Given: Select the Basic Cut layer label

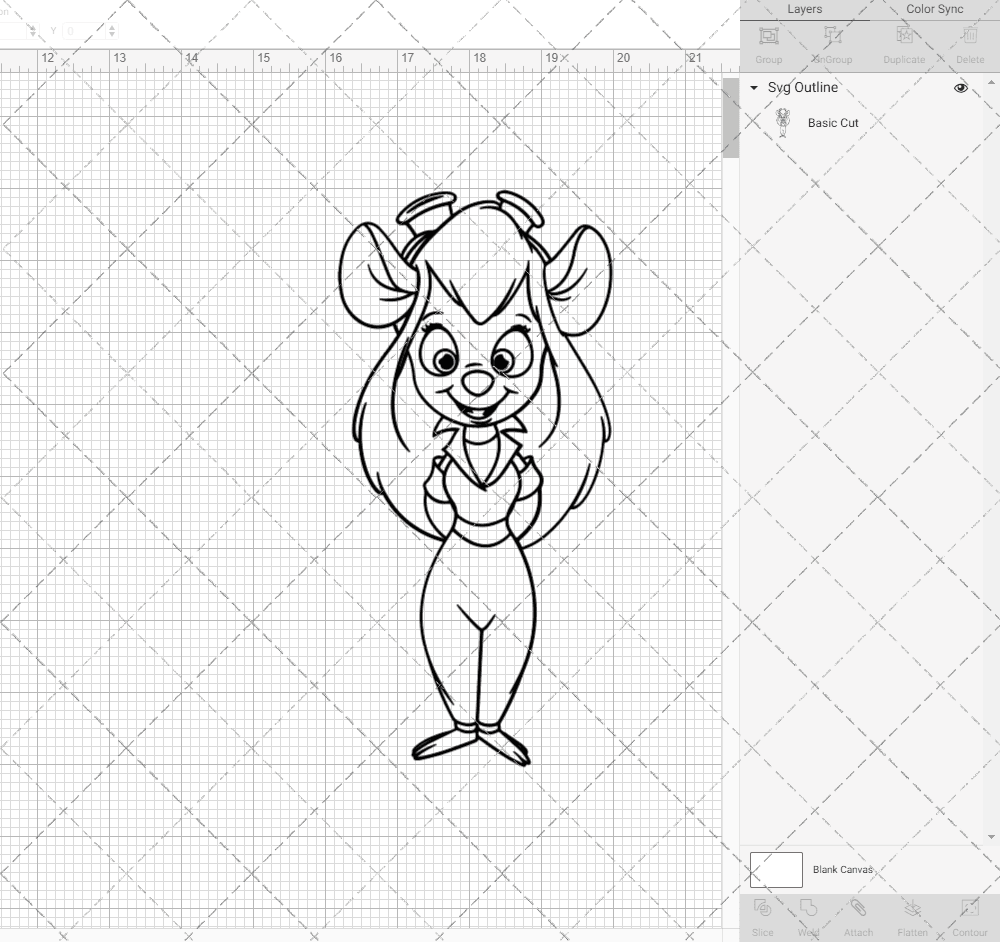Looking at the screenshot, I should point(833,123).
